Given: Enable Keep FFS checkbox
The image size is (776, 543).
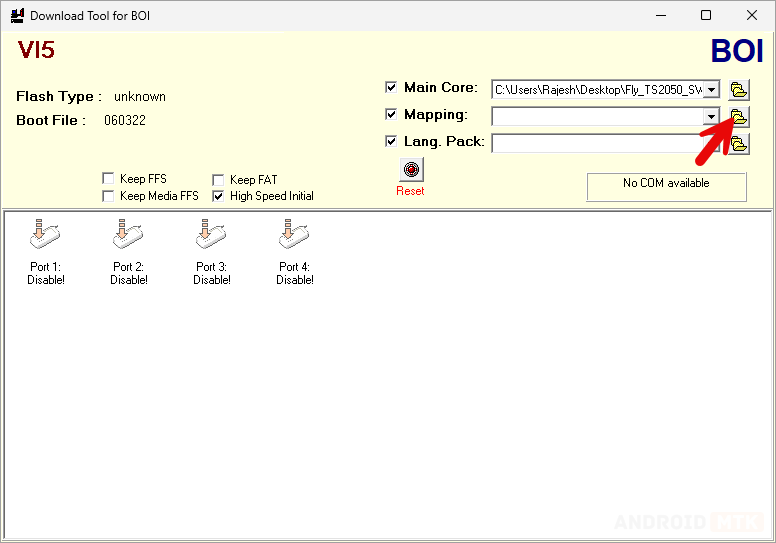Looking at the screenshot, I should click(108, 180).
